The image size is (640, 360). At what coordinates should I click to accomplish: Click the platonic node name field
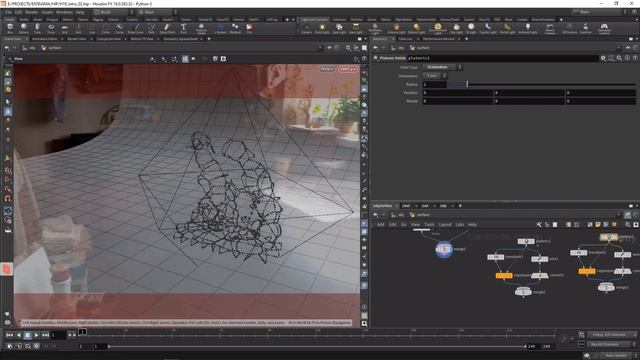[x=502, y=58]
